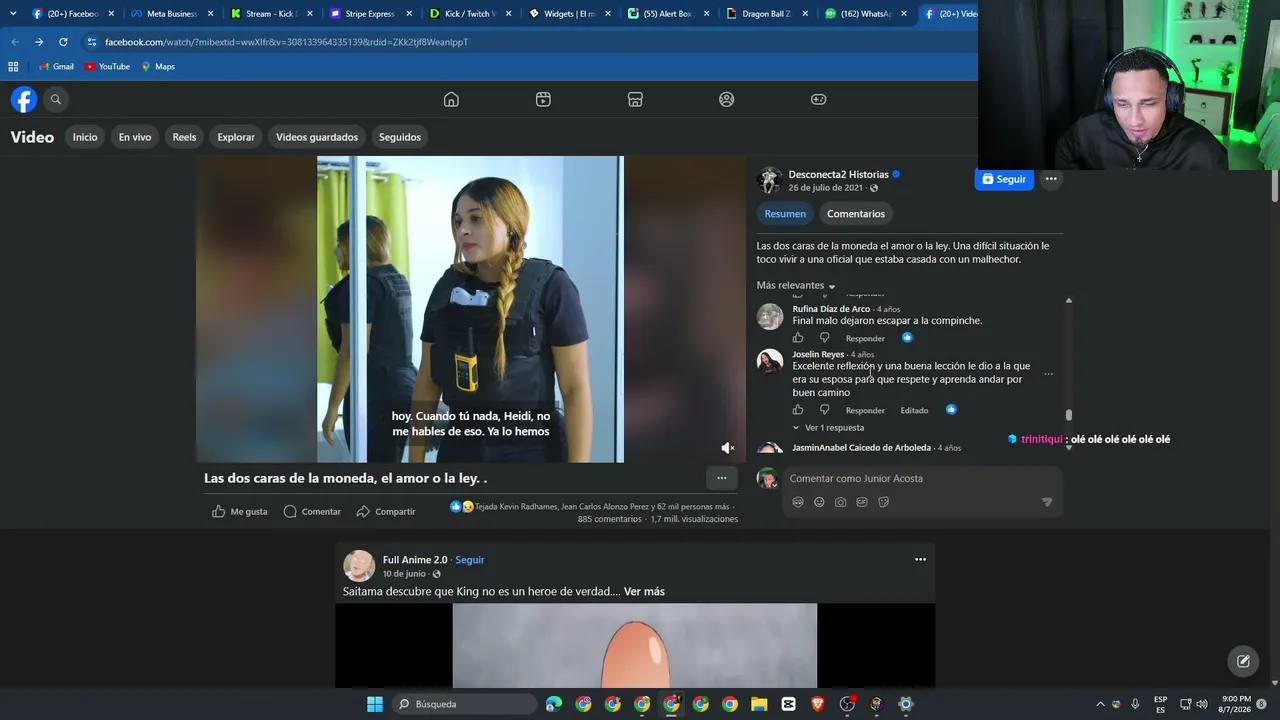Expand Full Anime 2.0 post with Ver más
The image size is (1280, 720).
click(644, 592)
